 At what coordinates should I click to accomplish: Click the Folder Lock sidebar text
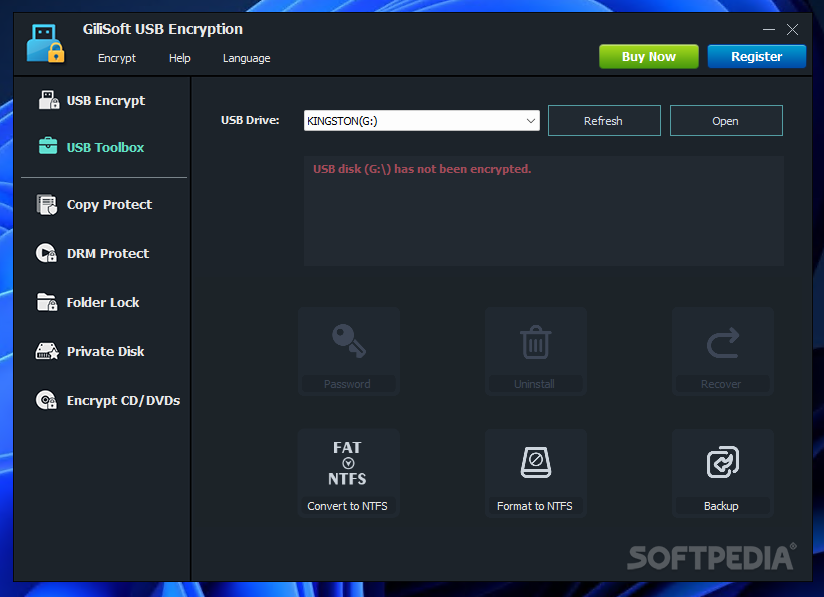tap(103, 302)
